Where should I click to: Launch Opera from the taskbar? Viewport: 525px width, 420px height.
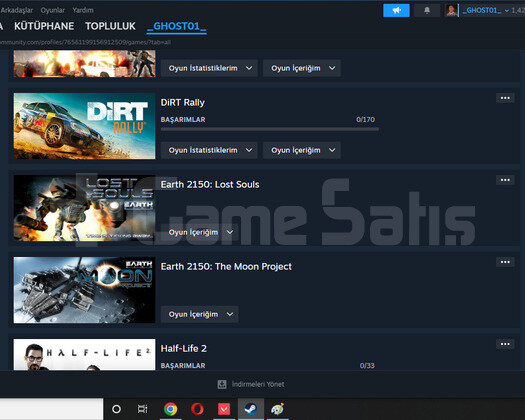(197, 409)
